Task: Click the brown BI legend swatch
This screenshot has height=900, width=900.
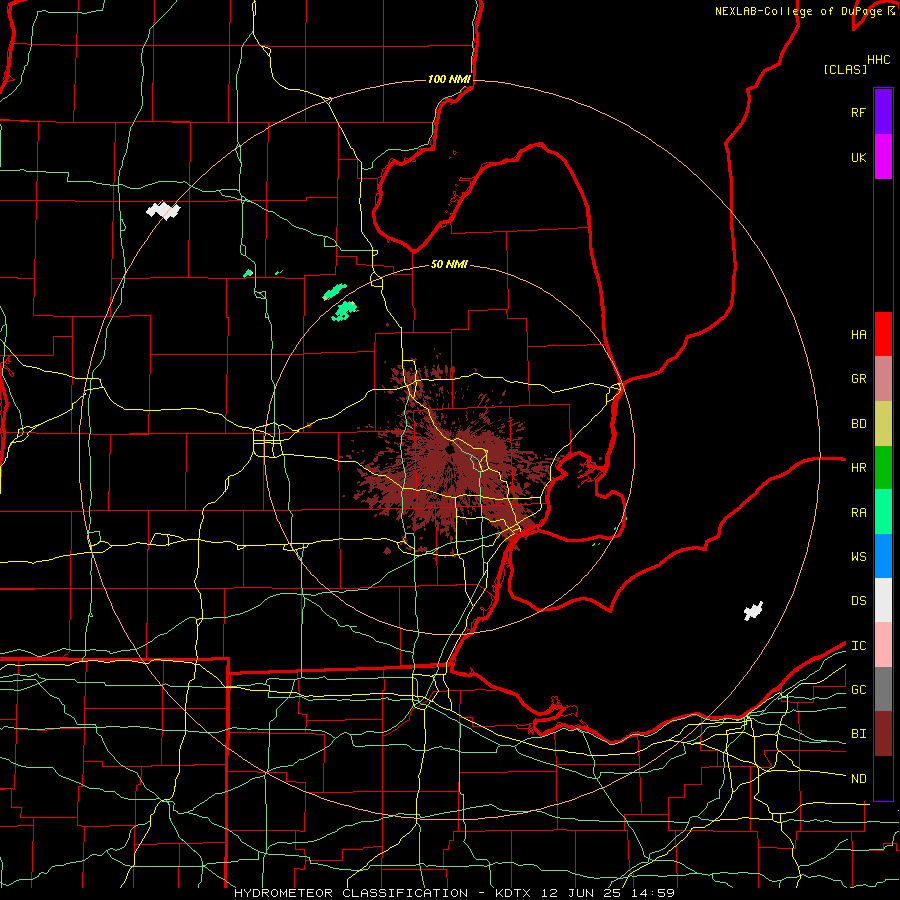Action: coord(883,734)
